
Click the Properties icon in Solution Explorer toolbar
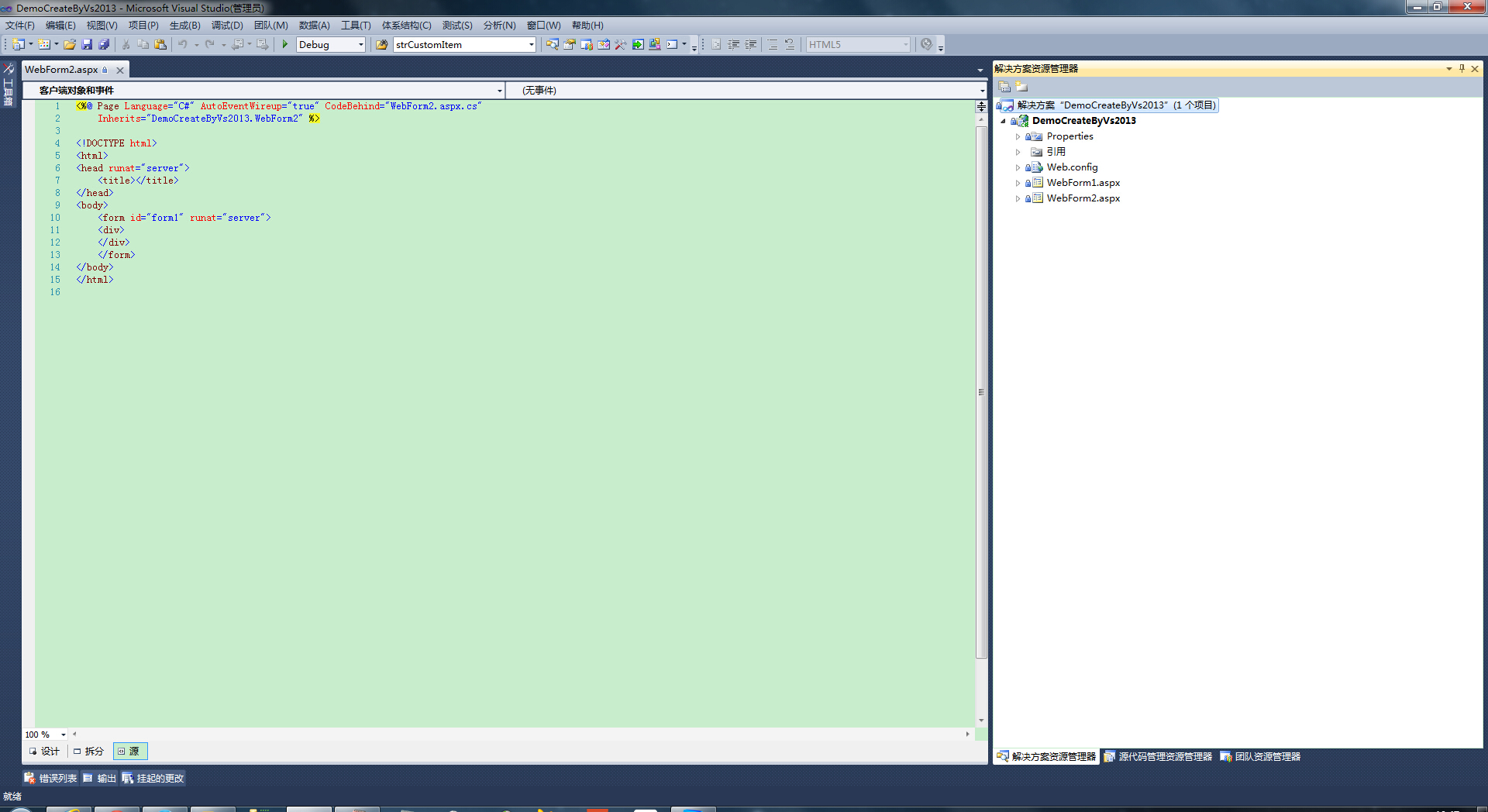point(1004,87)
